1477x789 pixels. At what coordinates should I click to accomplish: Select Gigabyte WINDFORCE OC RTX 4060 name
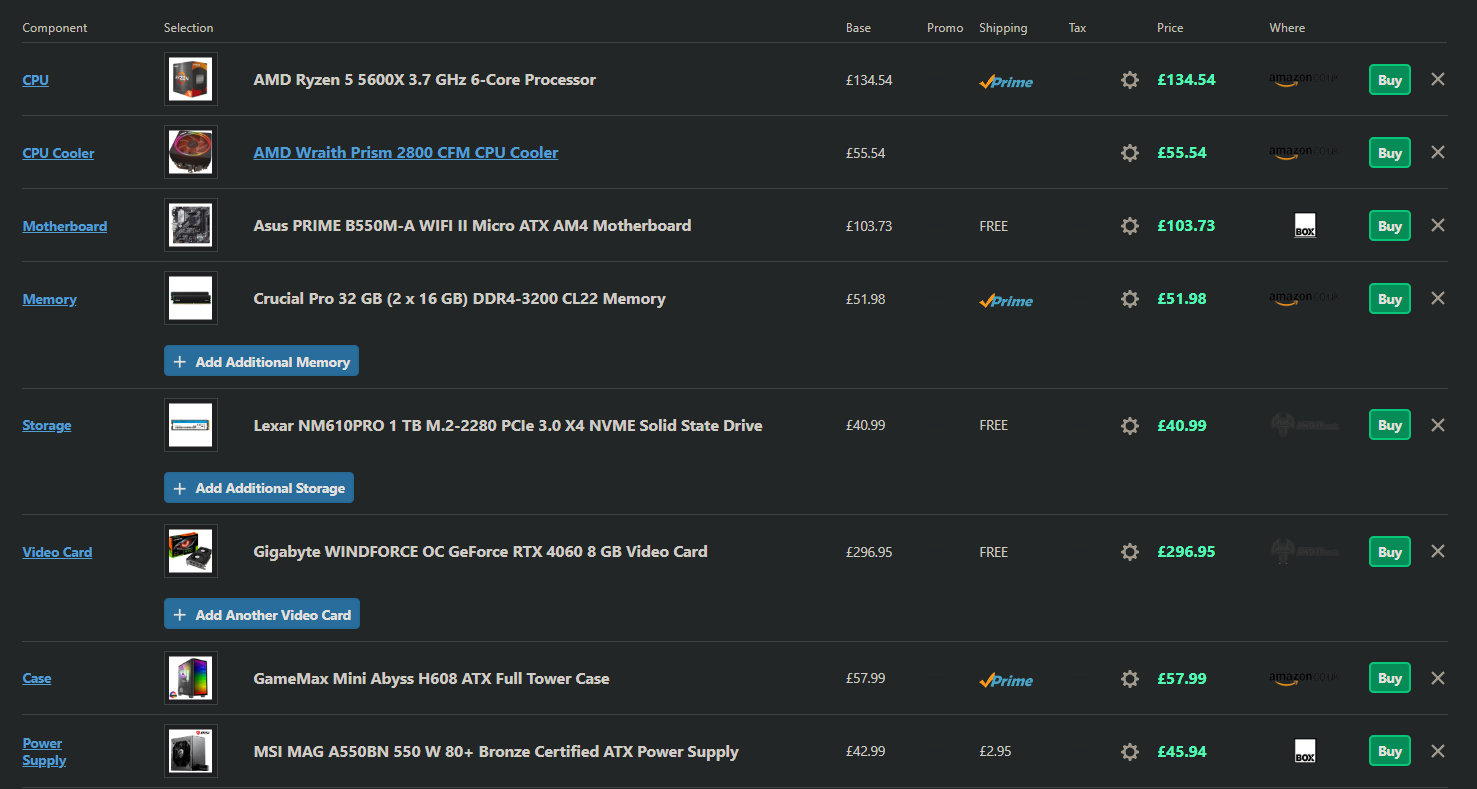pos(480,551)
